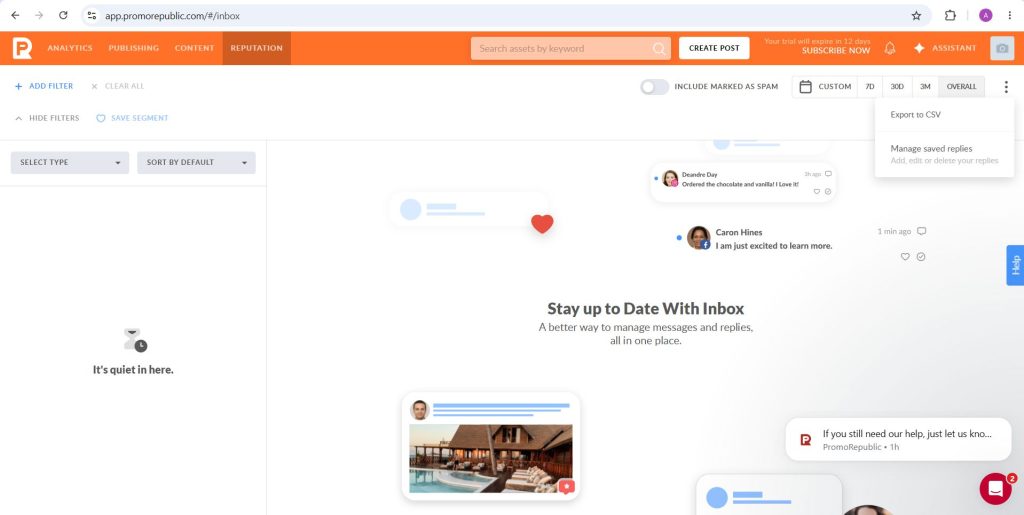Toggle Include Marked As Spam switch
The width and height of the screenshot is (1024, 515).
pyautogui.click(x=654, y=87)
